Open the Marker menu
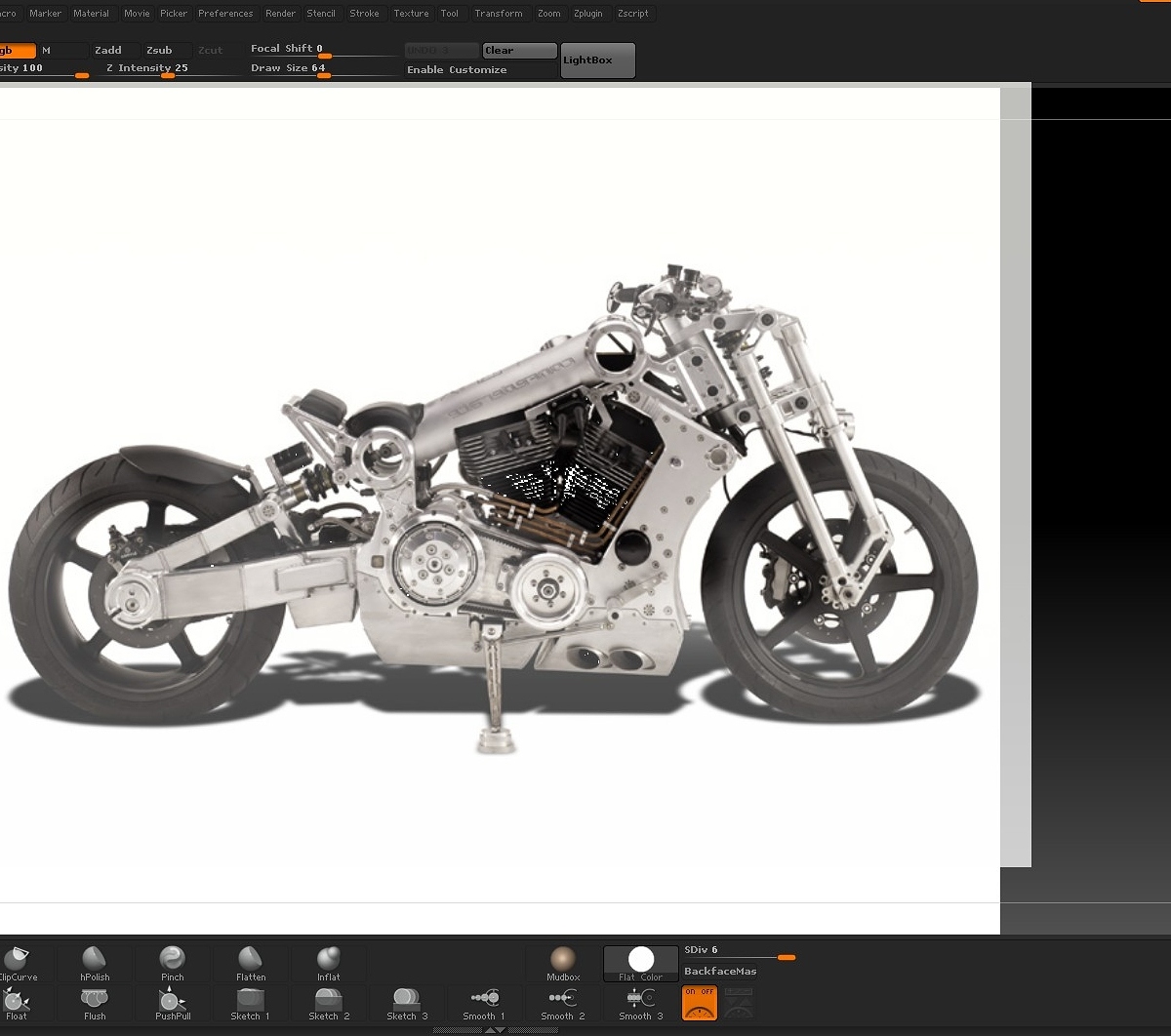 [46, 14]
